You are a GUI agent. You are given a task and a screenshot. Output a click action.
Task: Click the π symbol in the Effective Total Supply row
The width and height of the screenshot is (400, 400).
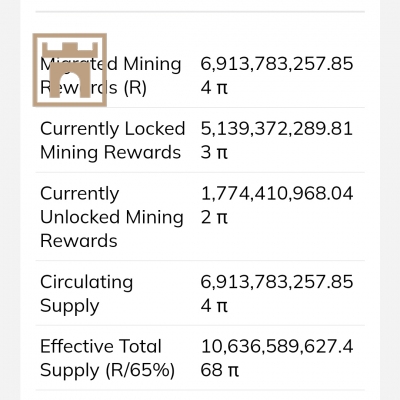(x=233, y=371)
